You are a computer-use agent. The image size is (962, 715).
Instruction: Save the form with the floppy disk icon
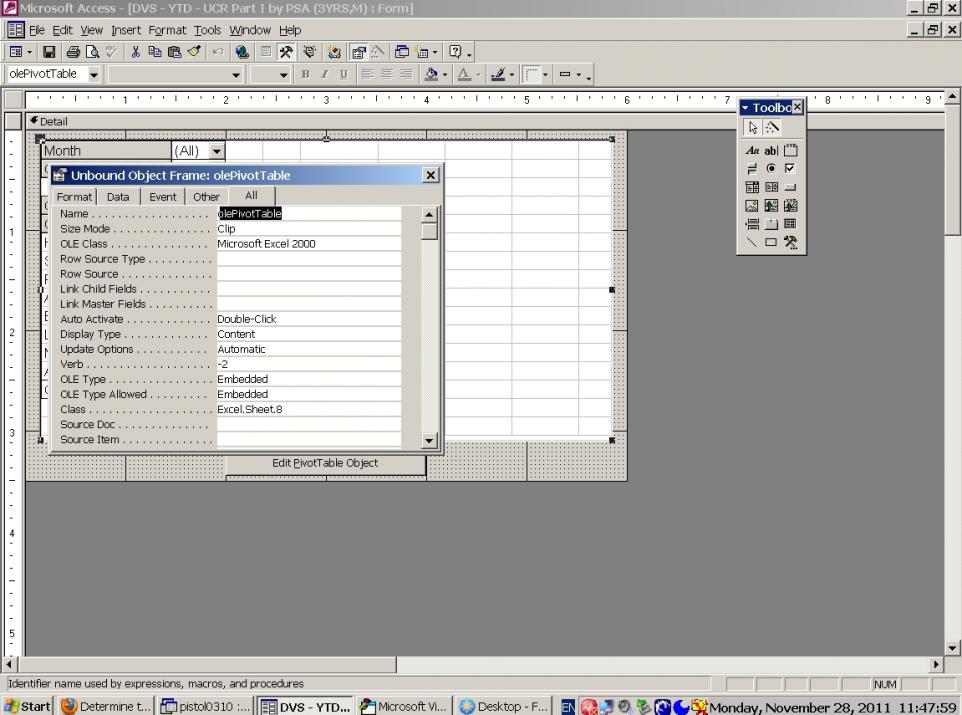[x=49, y=52]
